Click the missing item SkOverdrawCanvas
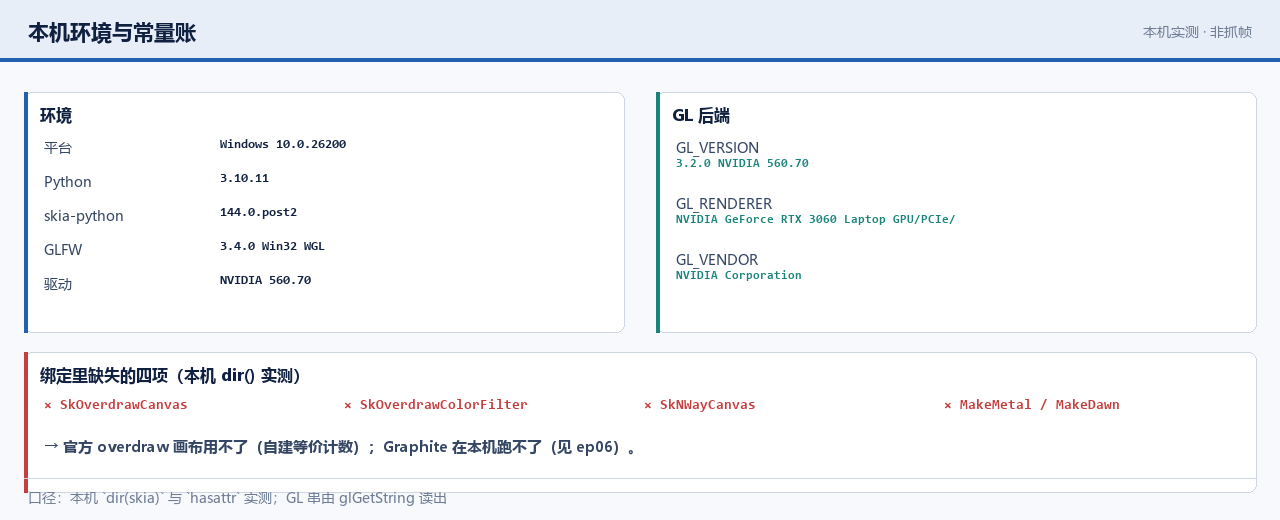 (x=116, y=405)
